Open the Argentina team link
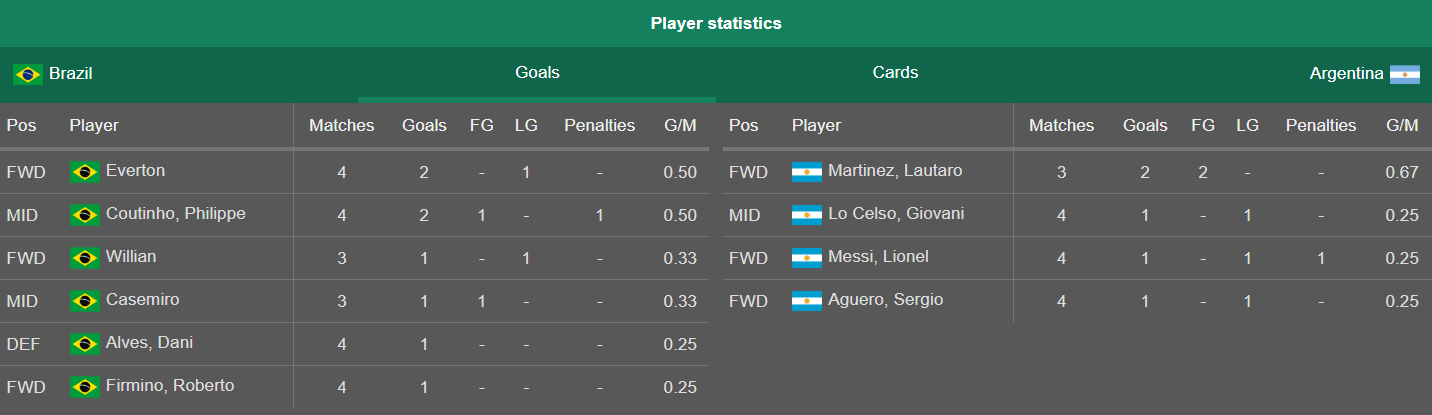The width and height of the screenshot is (1432, 415). point(1346,74)
